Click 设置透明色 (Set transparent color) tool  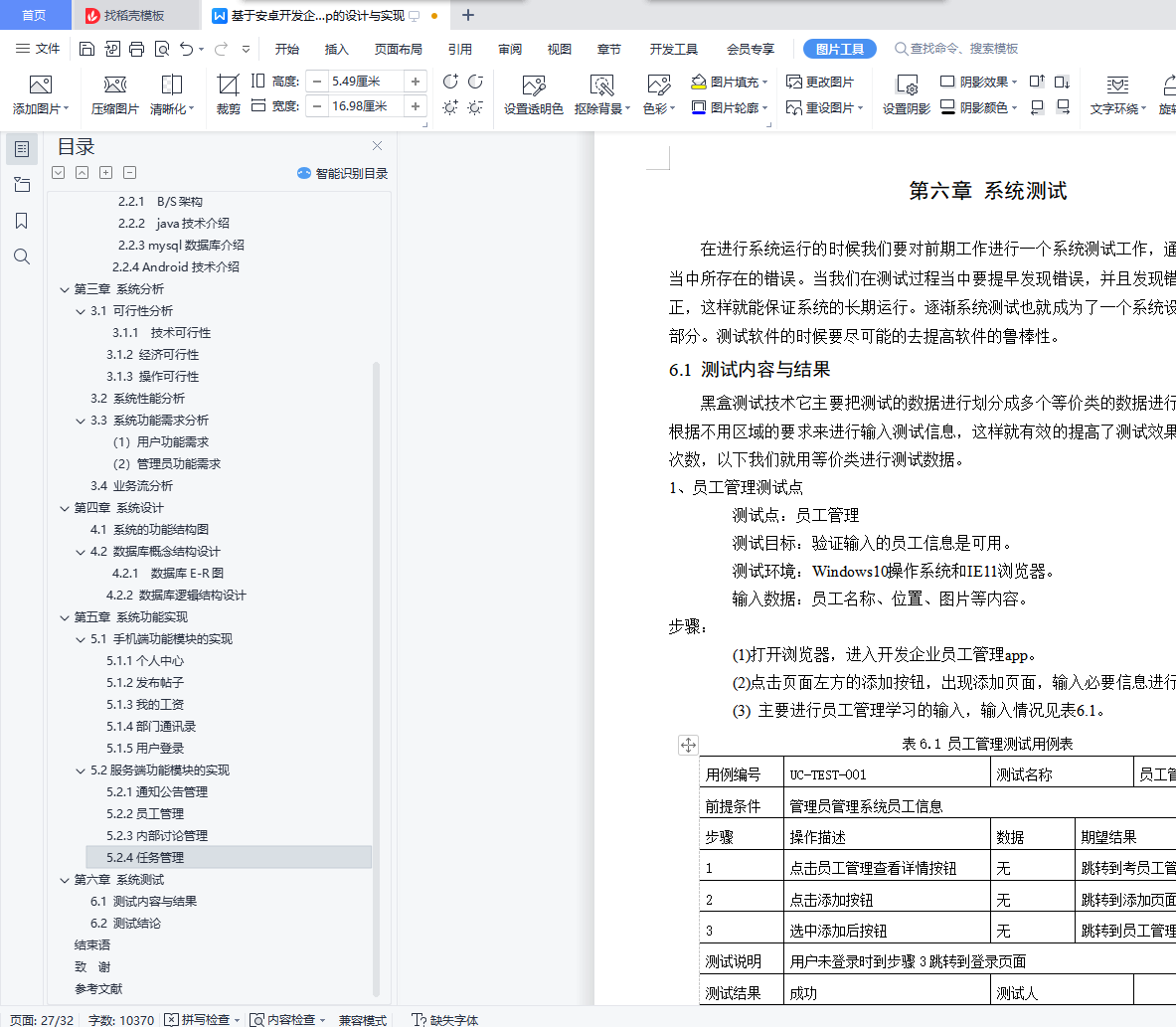click(x=533, y=94)
